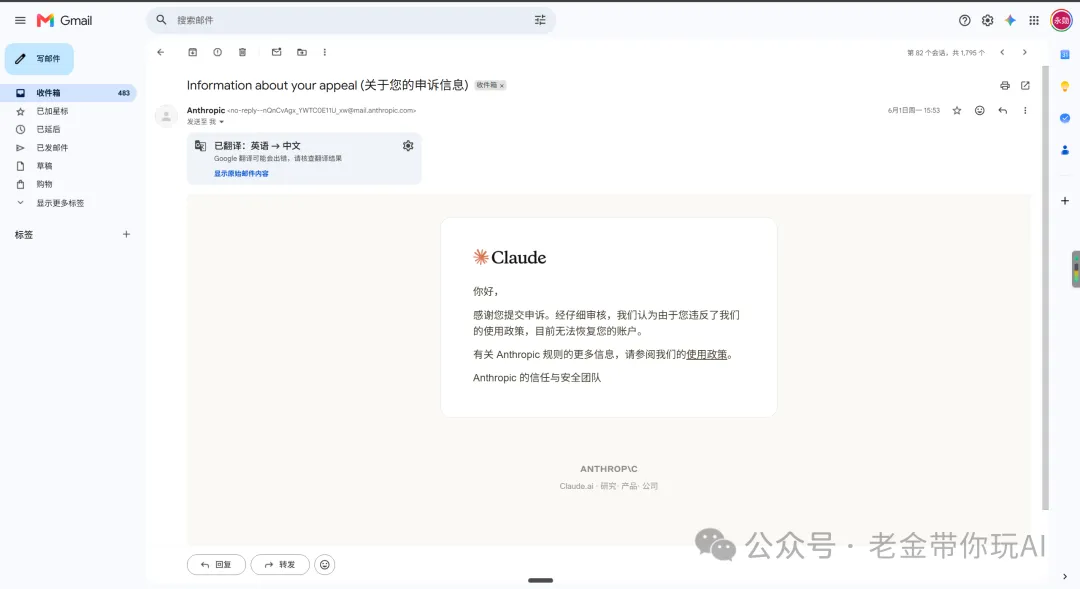Image resolution: width=1080 pixels, height=589 pixels.
Task: Expand recipient details next to 发送至 我
Action: coord(221,122)
